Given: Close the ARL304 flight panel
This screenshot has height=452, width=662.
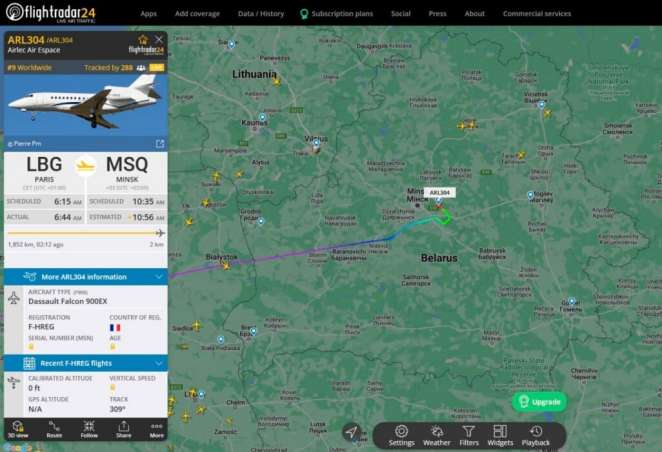Looking at the screenshot, I should pyautogui.click(x=159, y=40).
